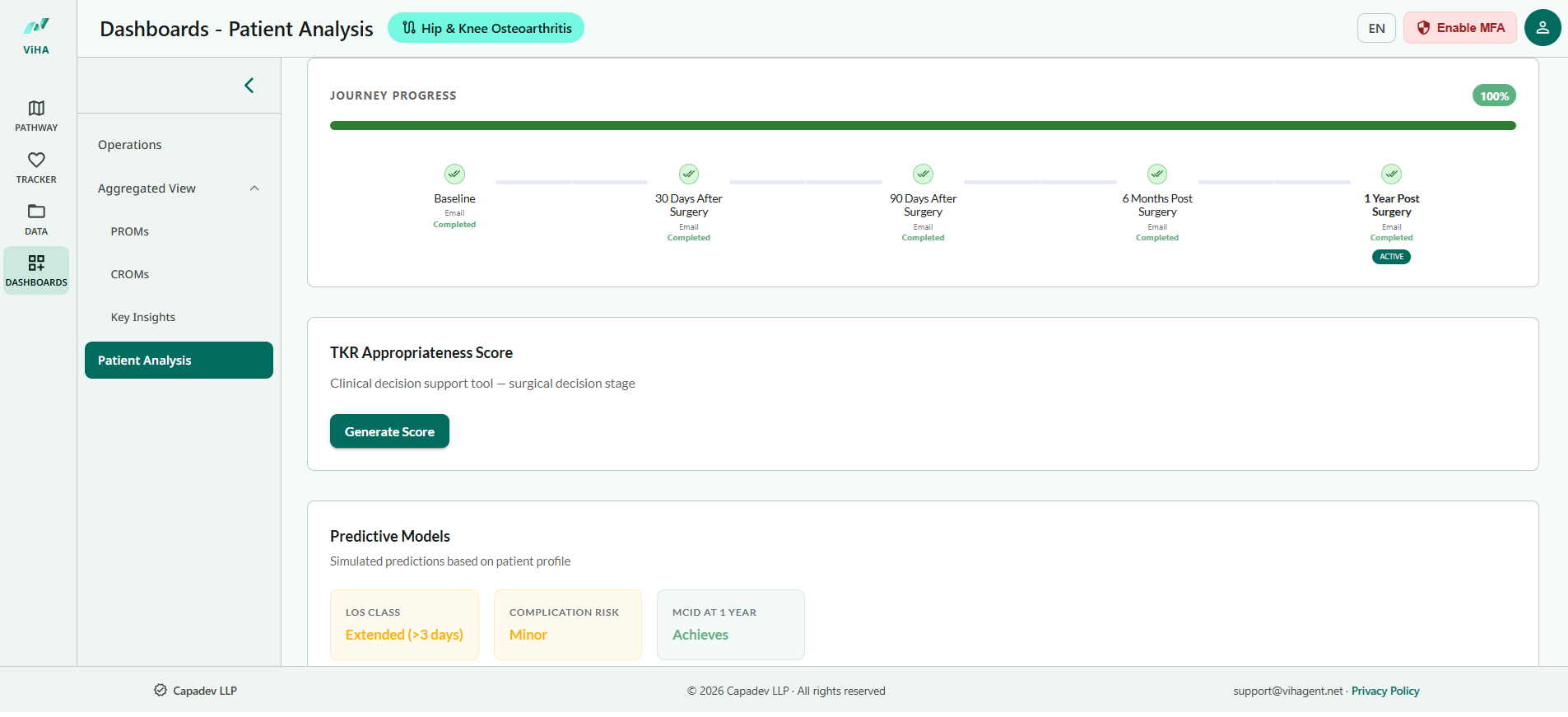Click the Achieves MCID value
This screenshot has height=717, width=1568.
click(x=700, y=635)
